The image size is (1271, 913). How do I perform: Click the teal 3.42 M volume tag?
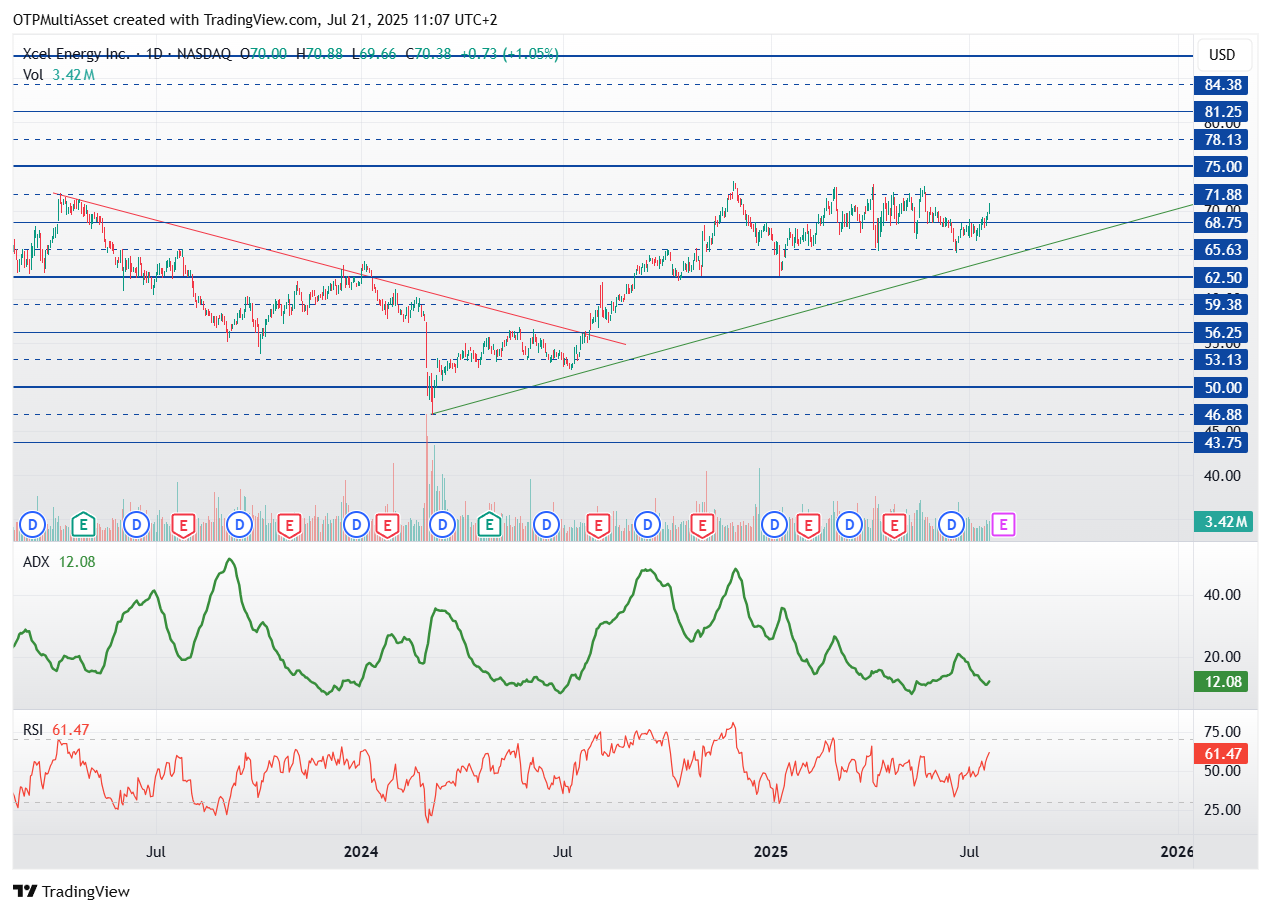(x=1225, y=522)
